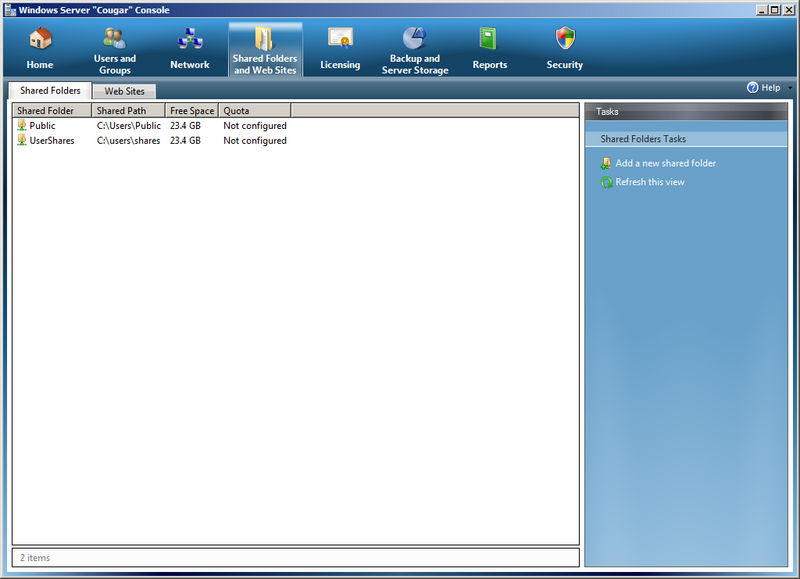The image size is (800, 579).
Task: Click the Help question mark icon
Action: 753,88
